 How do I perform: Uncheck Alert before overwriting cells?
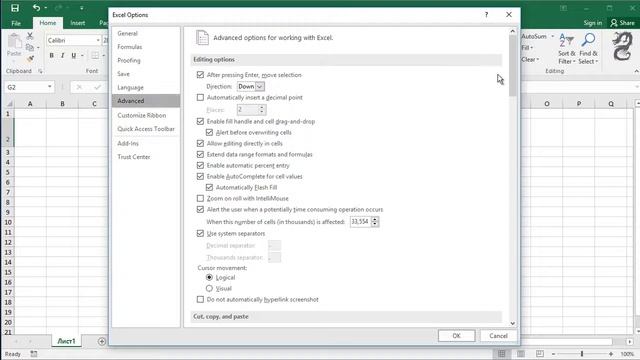pos(209,132)
